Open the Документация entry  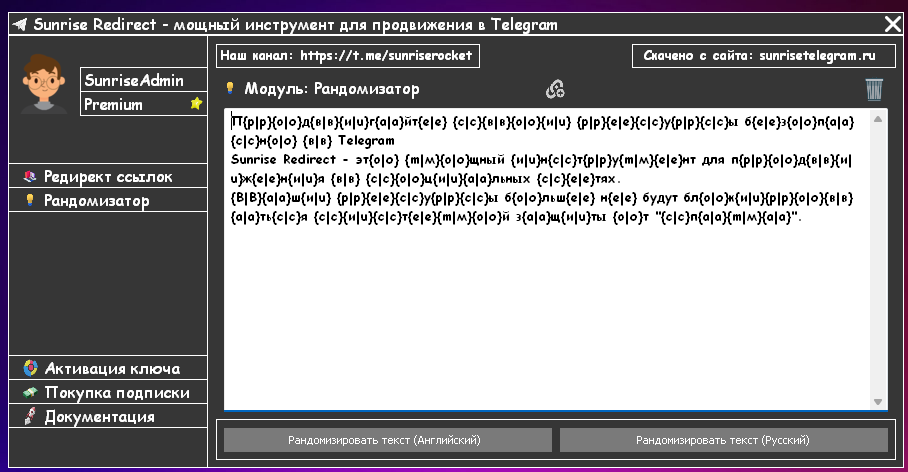[x=108, y=416]
